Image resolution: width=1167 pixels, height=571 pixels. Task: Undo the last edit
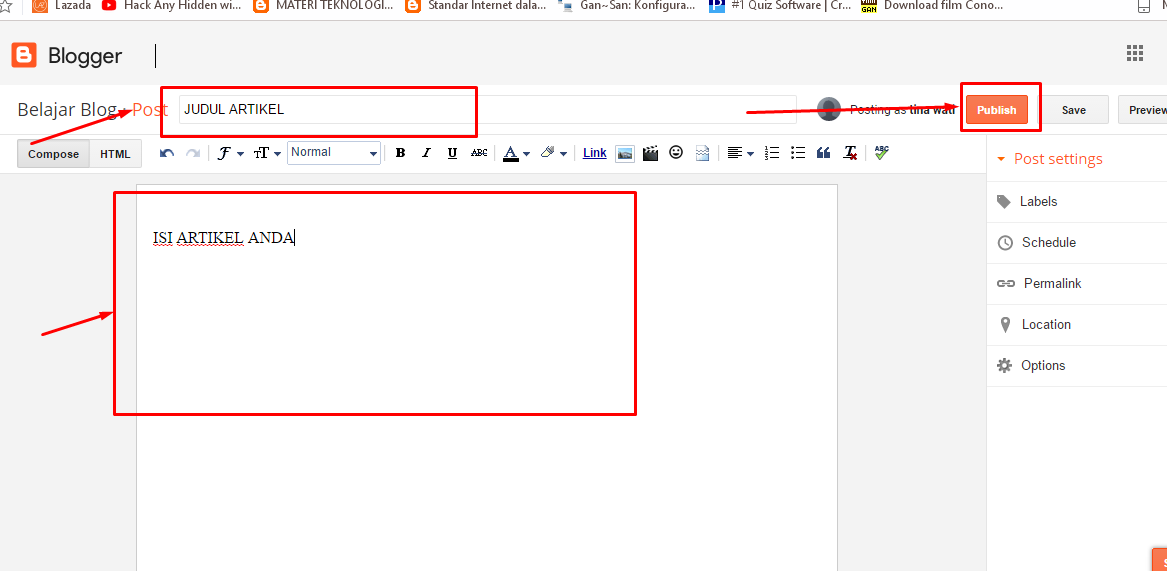tap(167, 153)
